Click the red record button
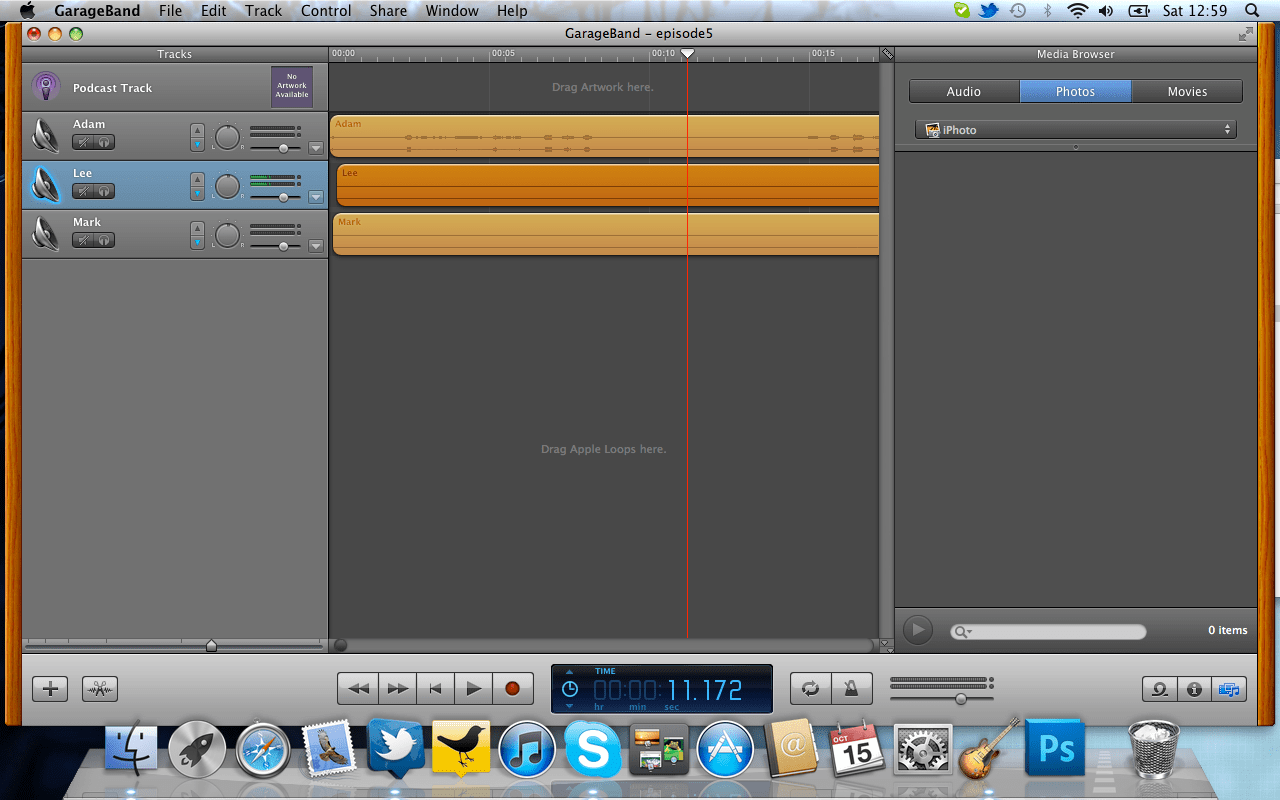The height and width of the screenshot is (800, 1280). [x=512, y=688]
